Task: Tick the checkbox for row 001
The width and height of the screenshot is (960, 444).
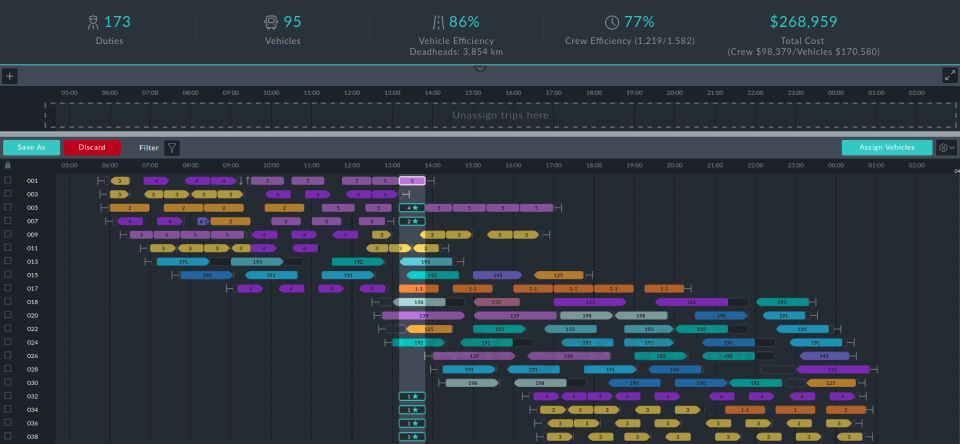Action: coord(8,181)
